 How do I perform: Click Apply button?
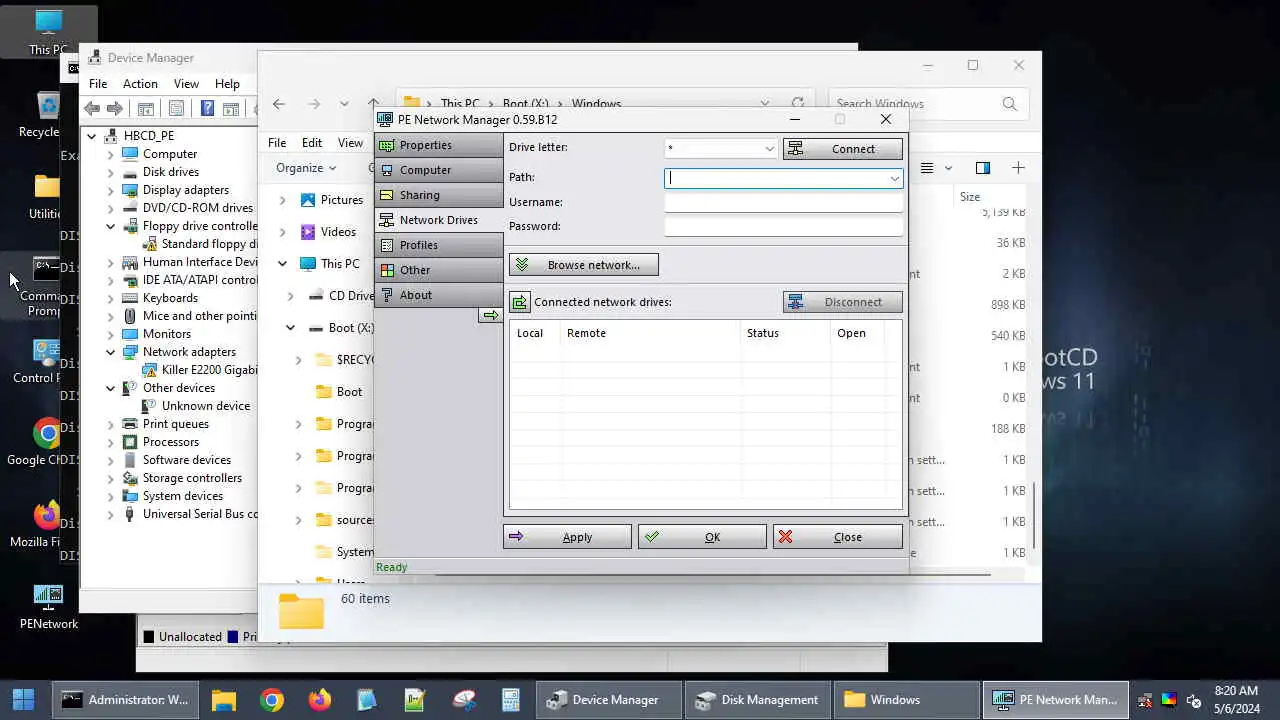pyautogui.click(x=567, y=537)
